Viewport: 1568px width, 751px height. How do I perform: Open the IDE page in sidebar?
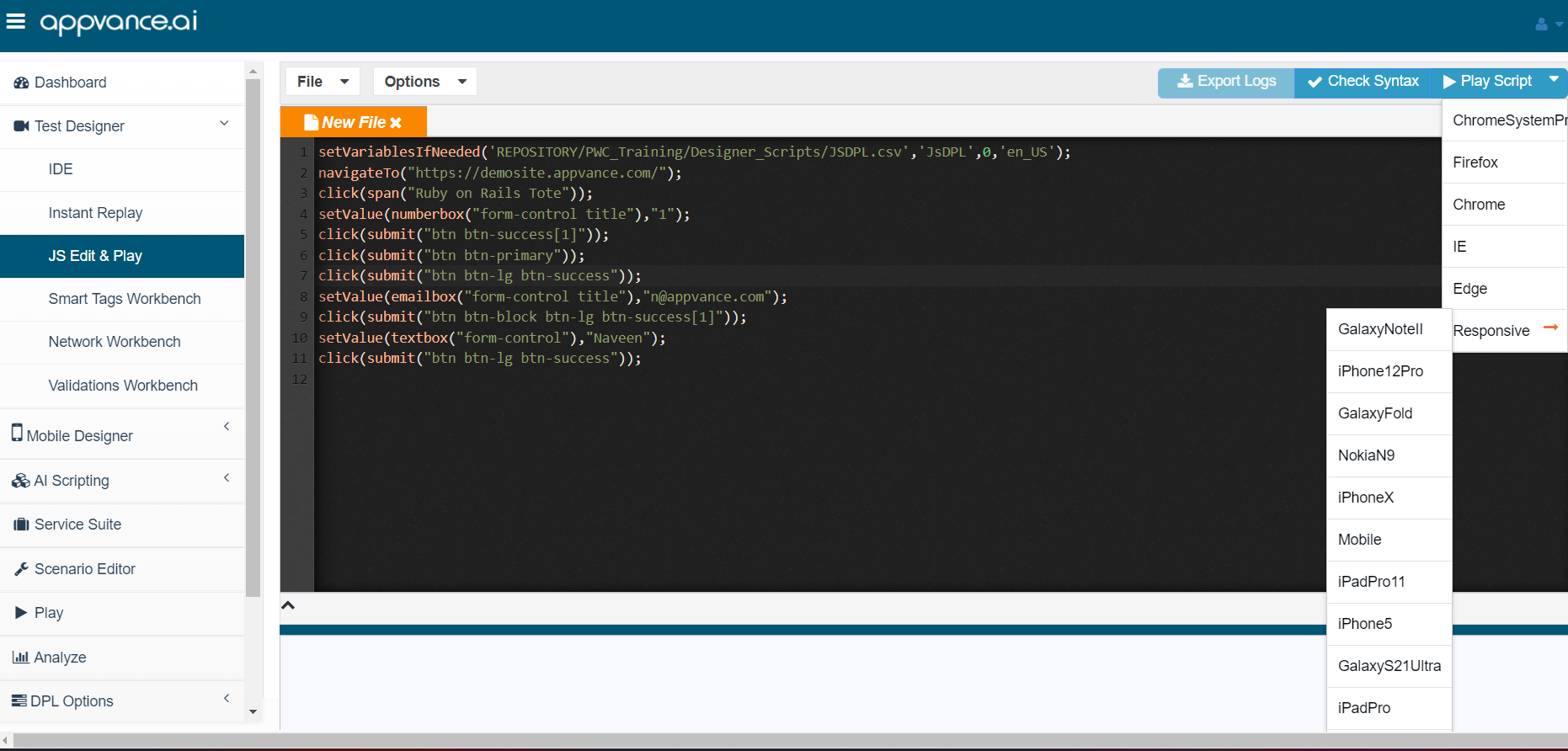click(x=122, y=169)
